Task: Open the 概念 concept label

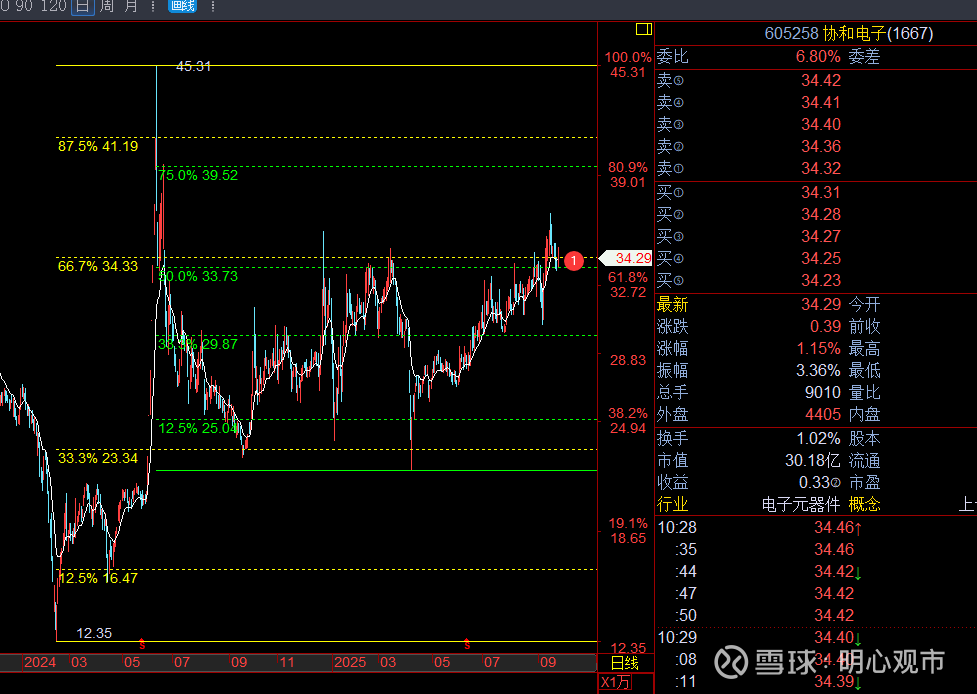Action: point(864,504)
